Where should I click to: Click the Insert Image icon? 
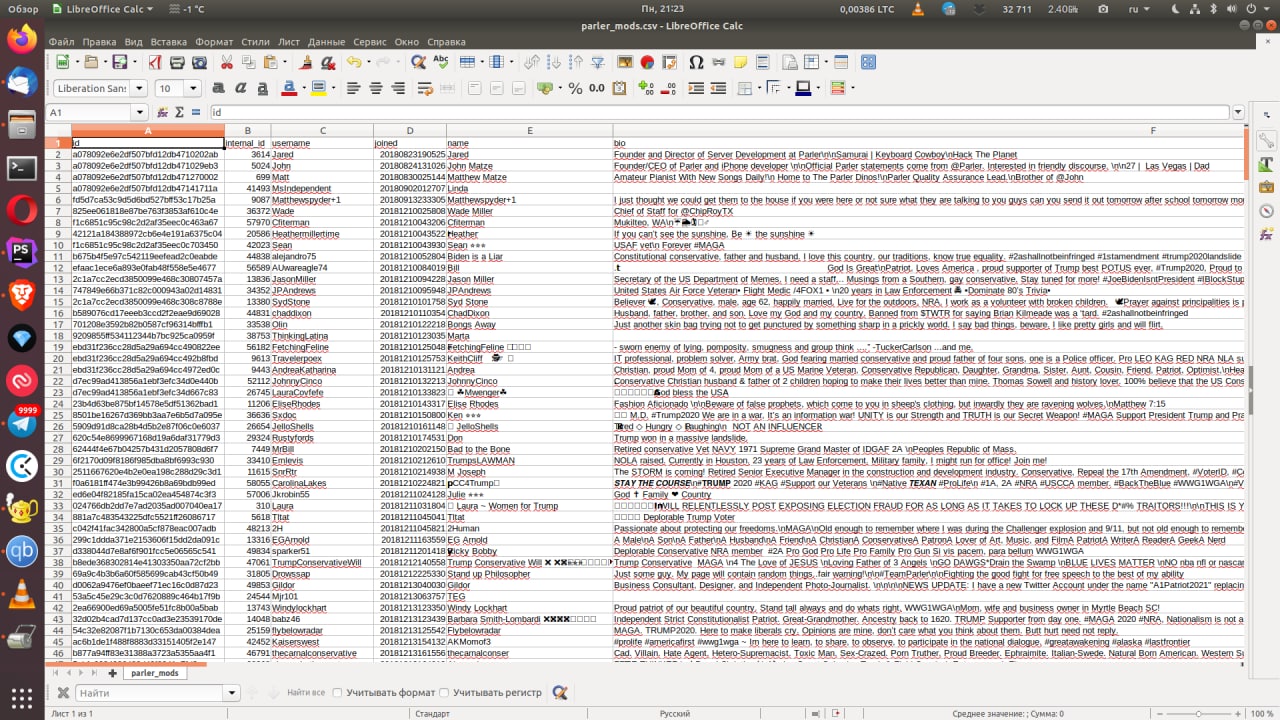[625, 62]
